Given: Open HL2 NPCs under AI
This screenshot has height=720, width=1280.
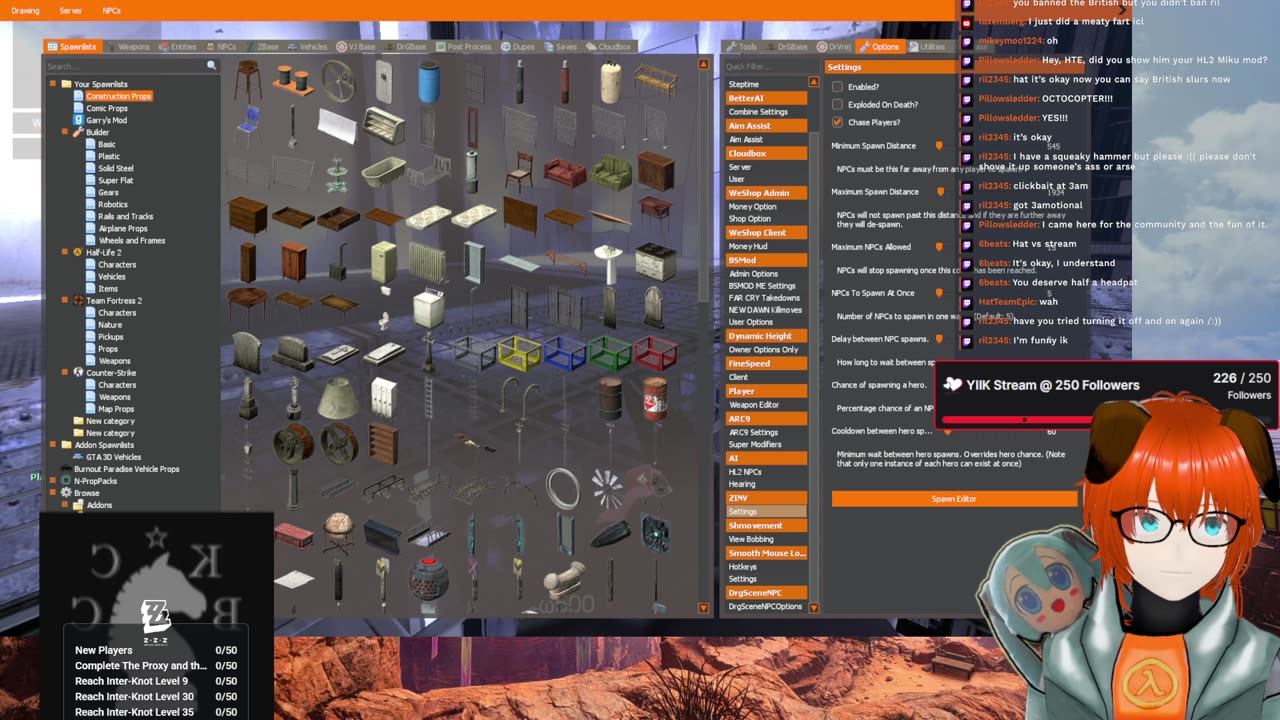Looking at the screenshot, I should (x=745, y=472).
